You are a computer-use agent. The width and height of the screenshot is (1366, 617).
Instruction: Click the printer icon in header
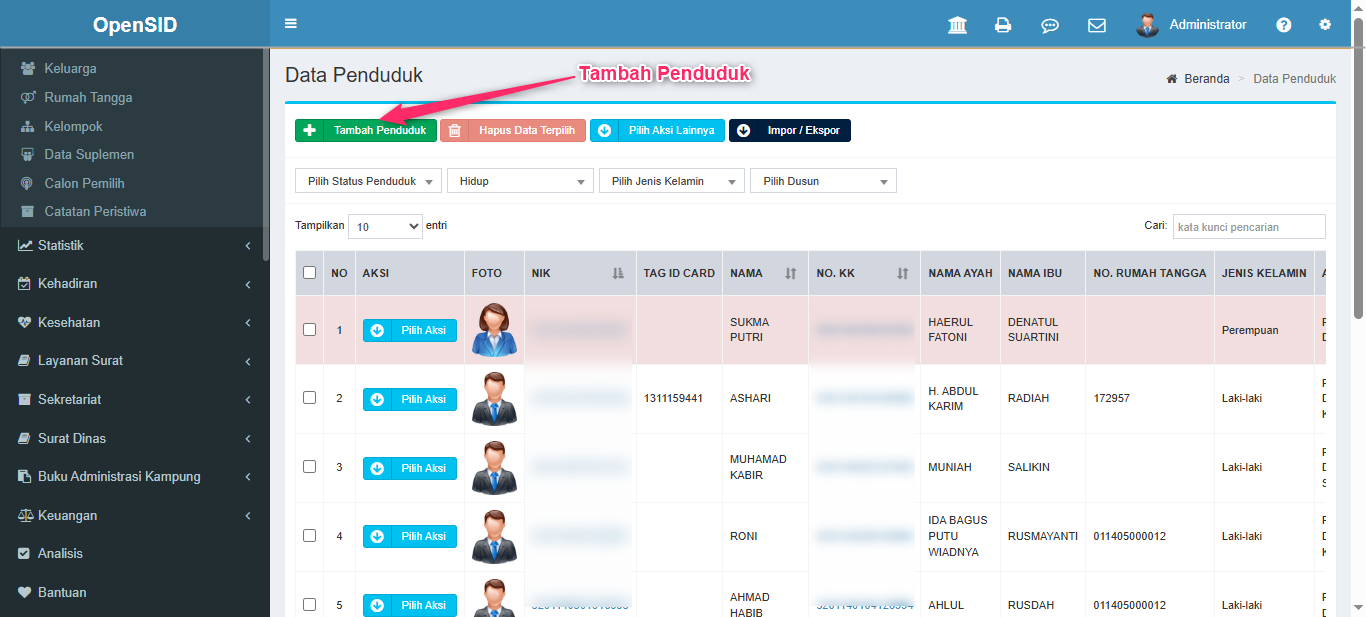tap(1003, 25)
